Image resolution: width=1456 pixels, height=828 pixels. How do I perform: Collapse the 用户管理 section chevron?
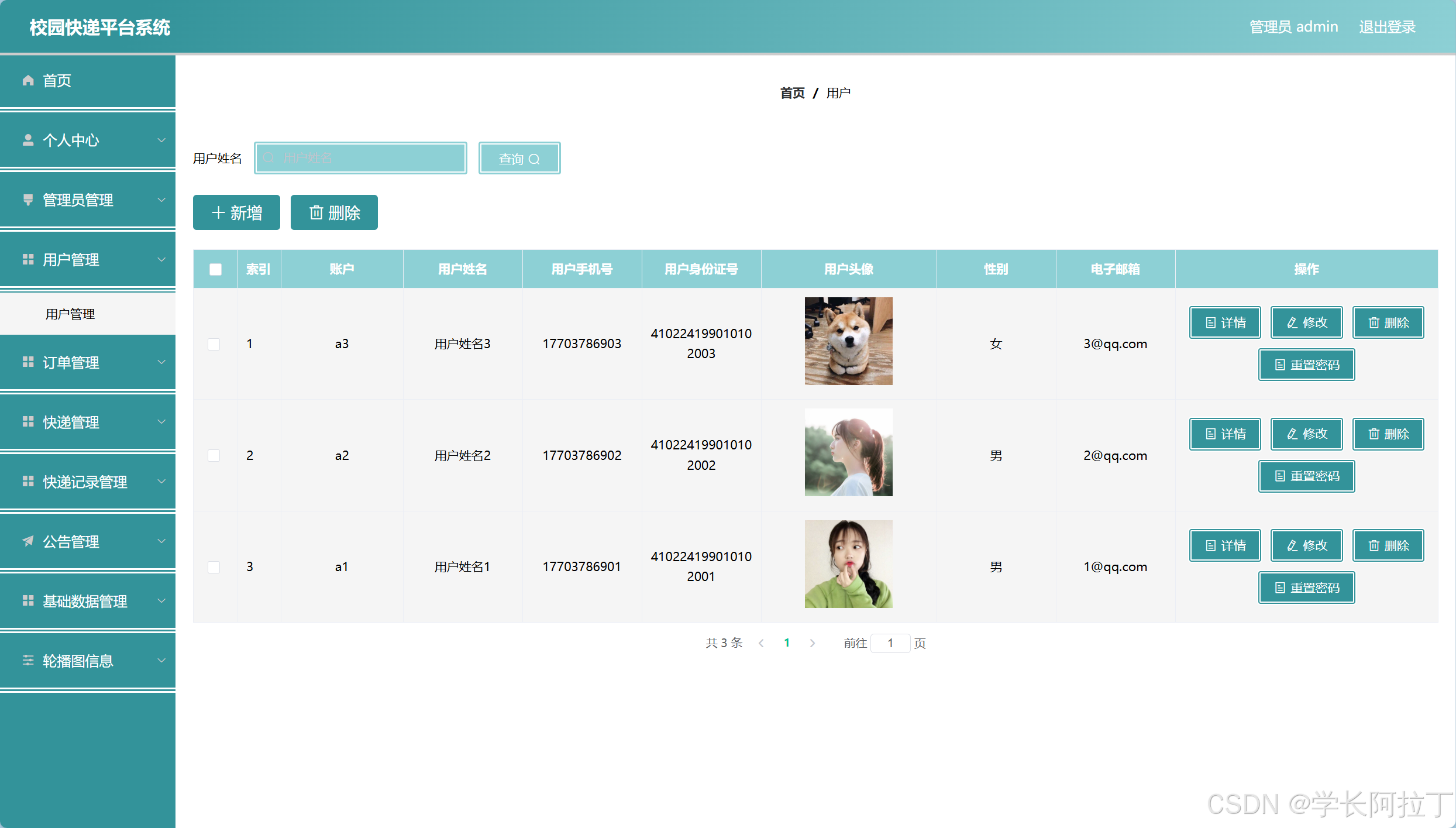click(161, 259)
